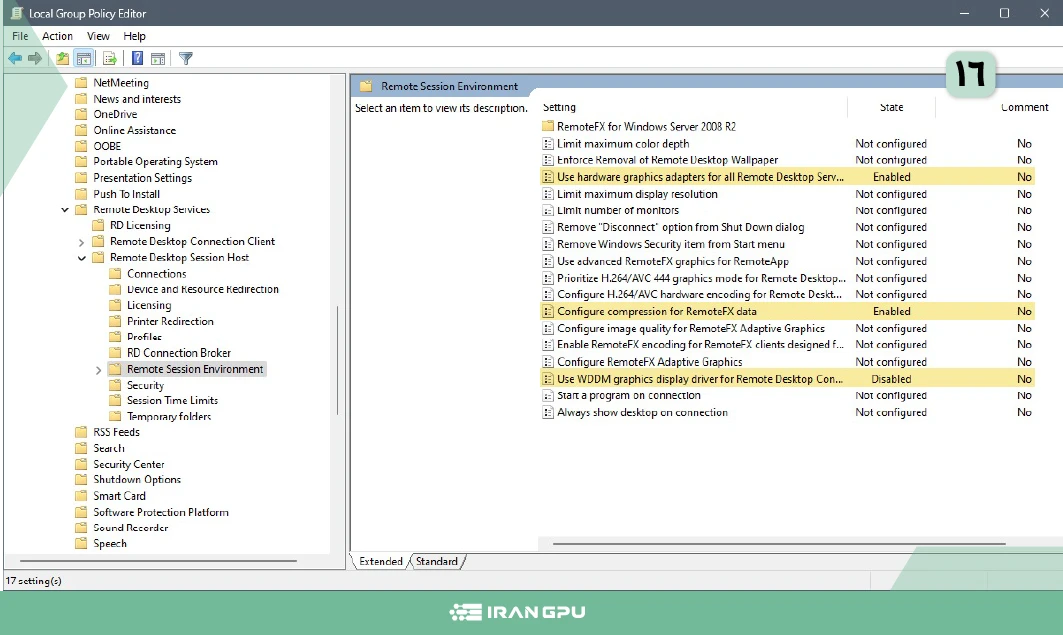Image resolution: width=1063 pixels, height=635 pixels.
Task: Select the Use WDDM graphics display driver policy
Action: click(699, 379)
